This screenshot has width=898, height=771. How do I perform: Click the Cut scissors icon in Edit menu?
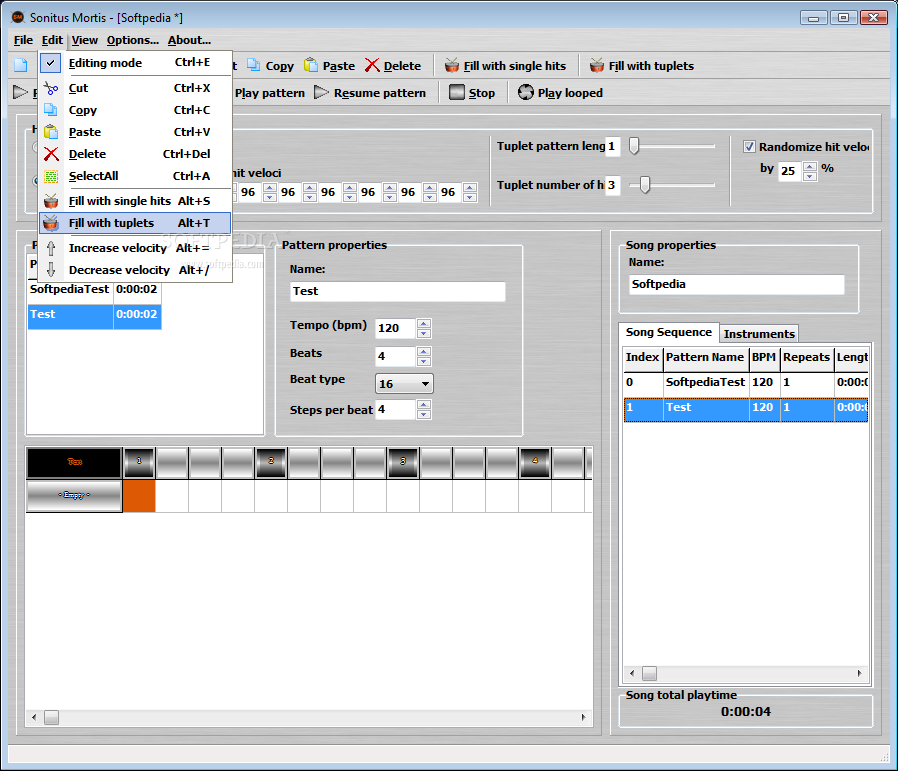pos(51,88)
